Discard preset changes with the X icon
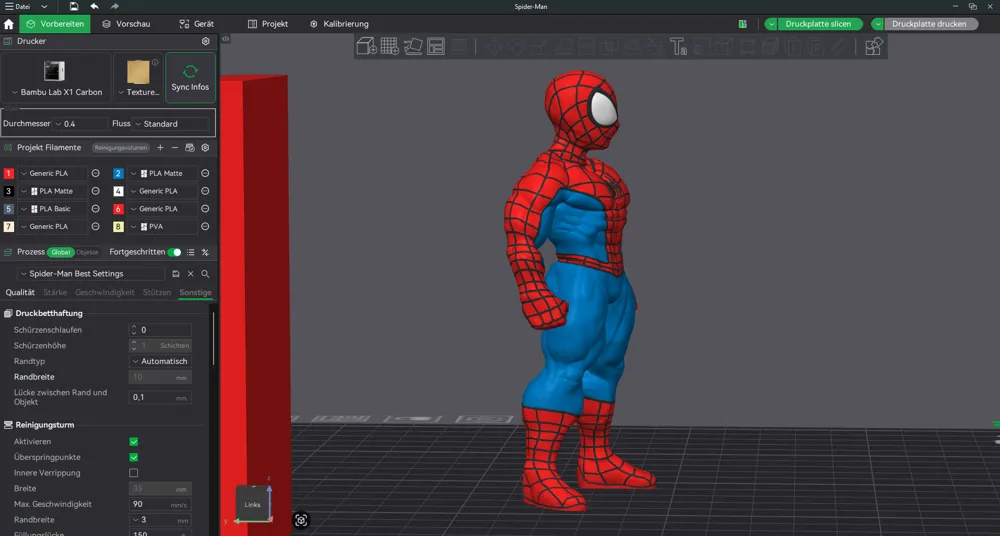Viewport: 1000px width, 536px height. click(x=190, y=274)
